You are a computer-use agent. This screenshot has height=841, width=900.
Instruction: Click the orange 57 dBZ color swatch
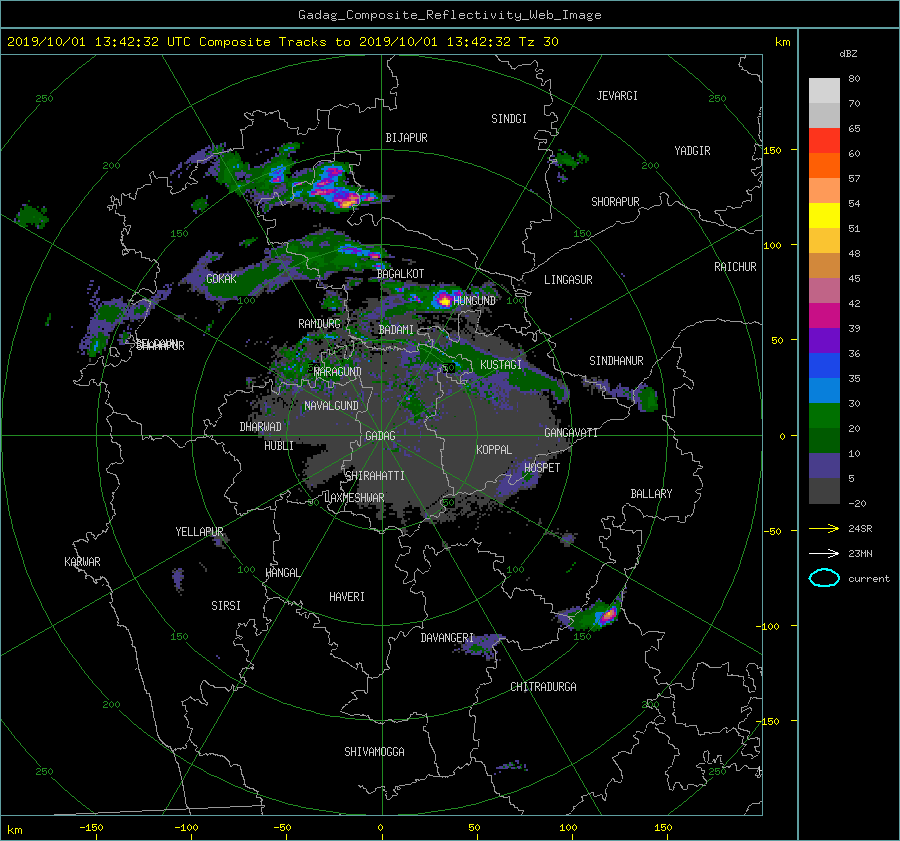824,166
